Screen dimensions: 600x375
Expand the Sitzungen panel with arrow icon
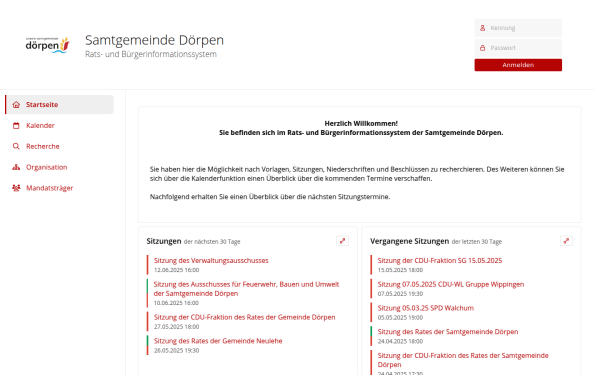coord(342,241)
